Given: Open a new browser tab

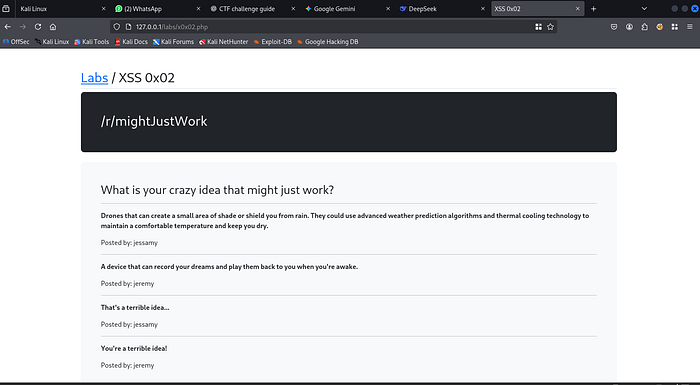Looking at the screenshot, I should [593, 8].
